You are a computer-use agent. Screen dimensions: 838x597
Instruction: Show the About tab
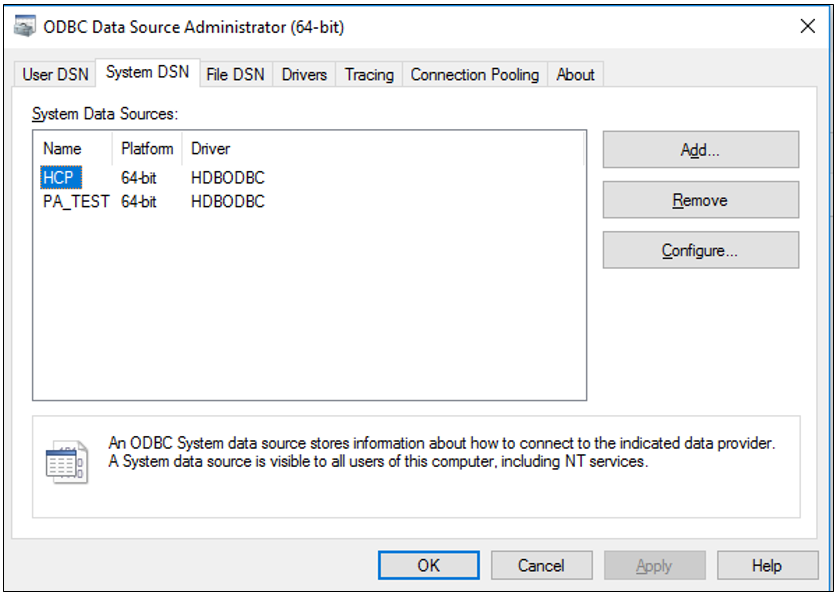coord(575,74)
